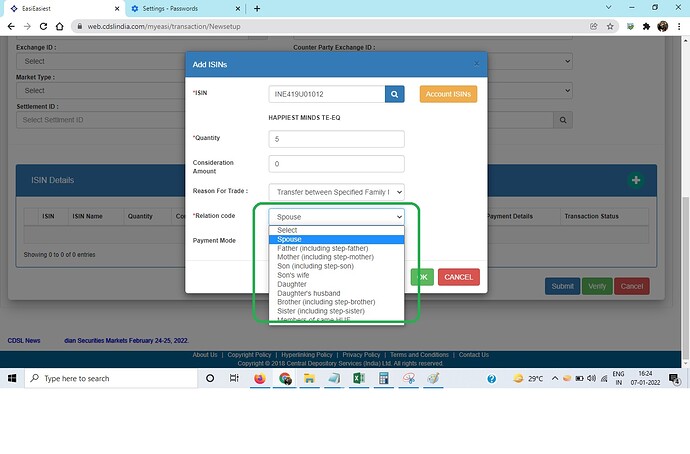This screenshot has width=690, height=454.
Task: Bookmark this page with the star
Action: point(610,26)
